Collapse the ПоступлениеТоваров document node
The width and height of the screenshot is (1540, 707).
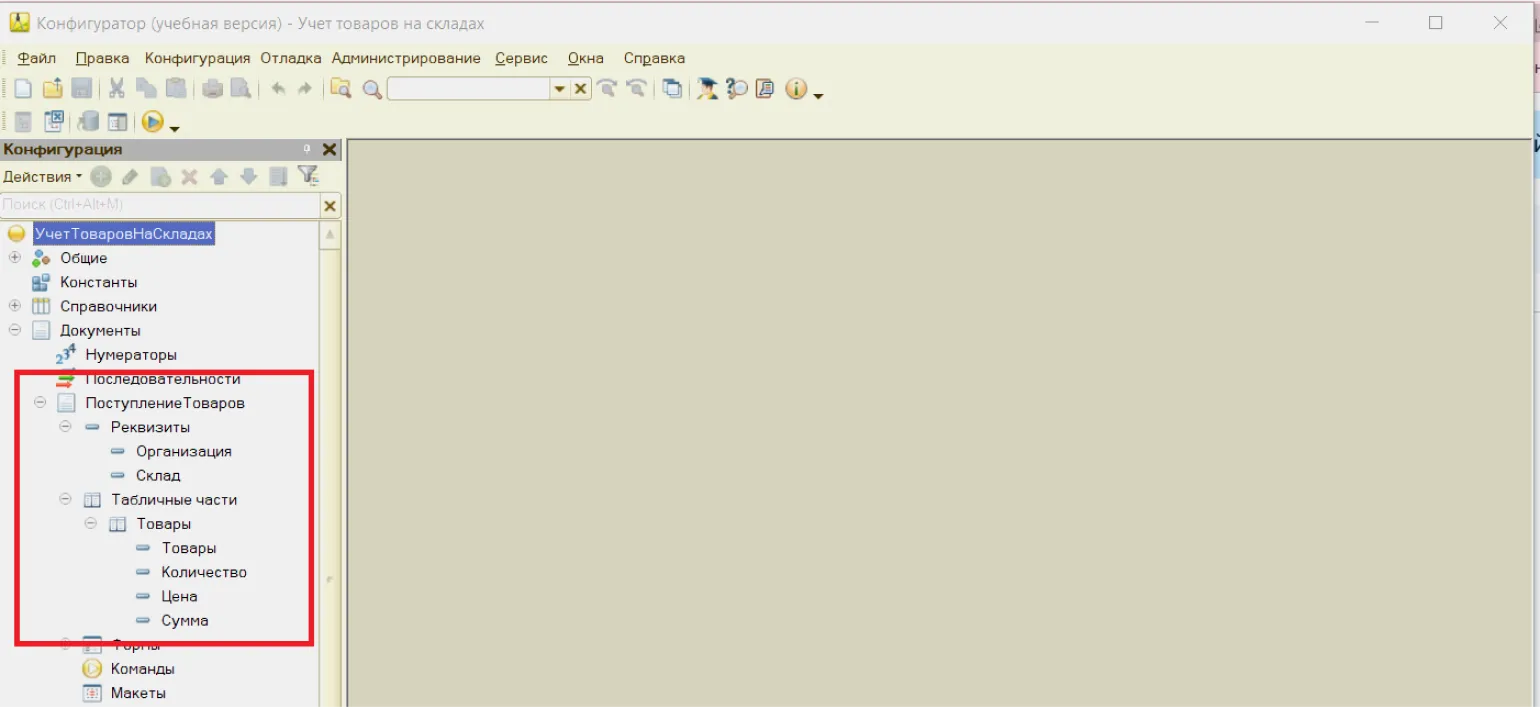click(x=40, y=403)
